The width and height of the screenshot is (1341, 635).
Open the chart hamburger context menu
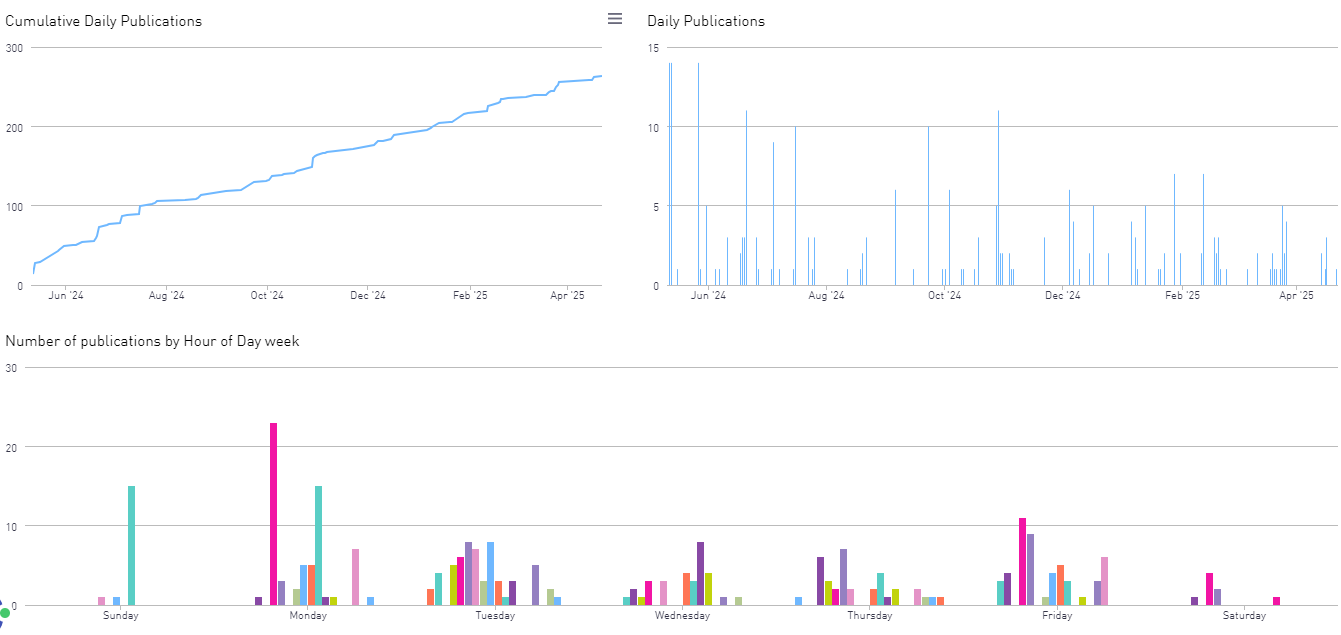coord(615,19)
